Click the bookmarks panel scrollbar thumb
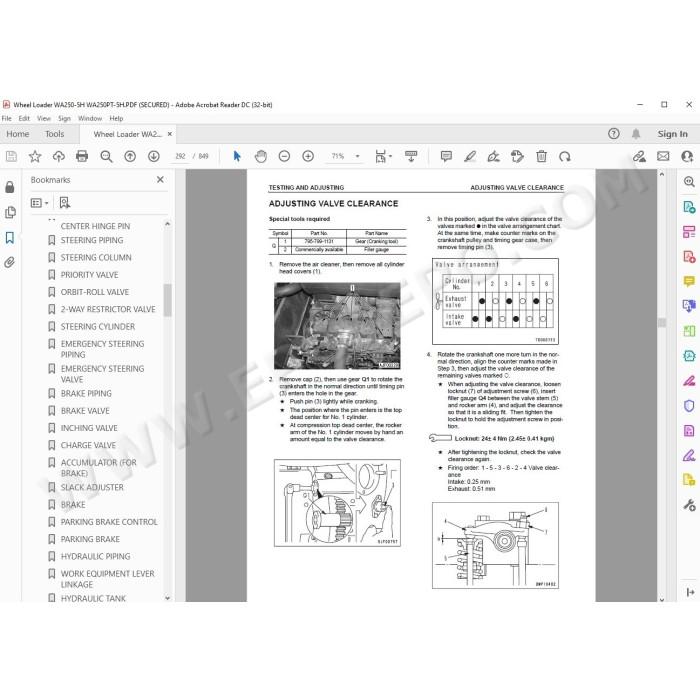 coord(167,300)
